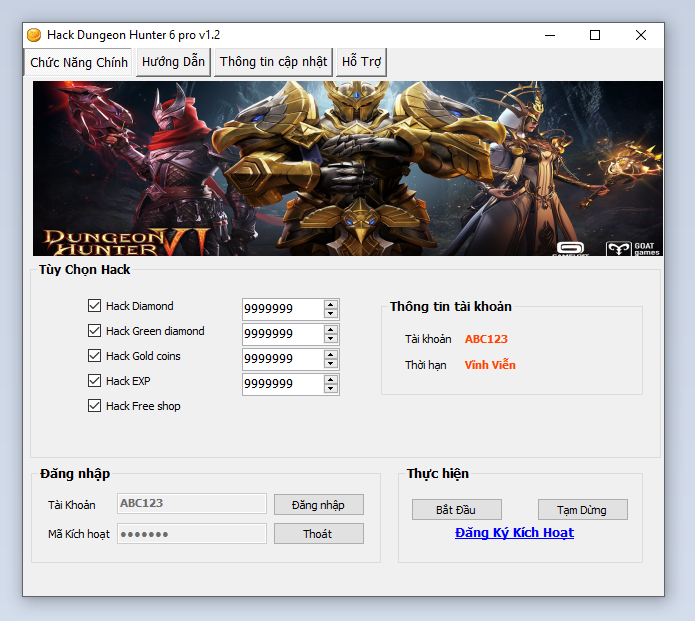Decrease the Hack Green diamond value

coord(331,338)
